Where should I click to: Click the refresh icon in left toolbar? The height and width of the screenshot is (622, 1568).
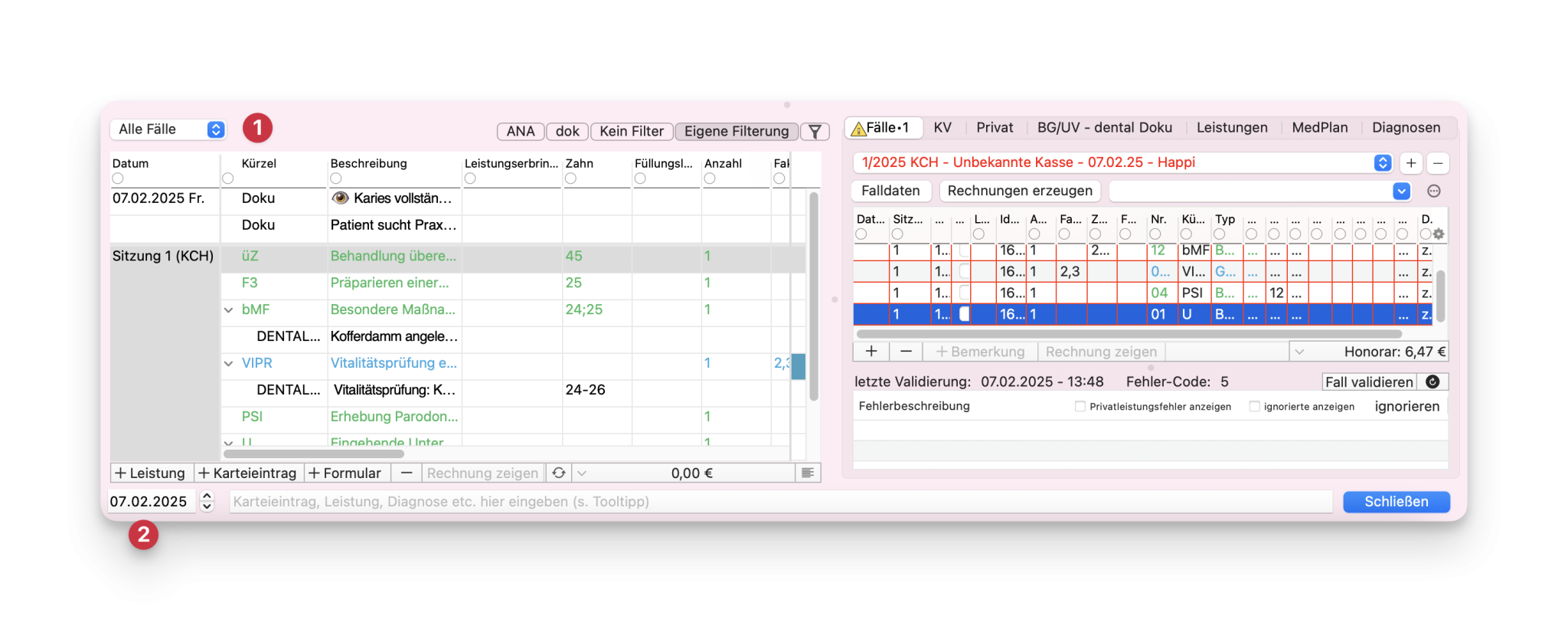point(559,473)
